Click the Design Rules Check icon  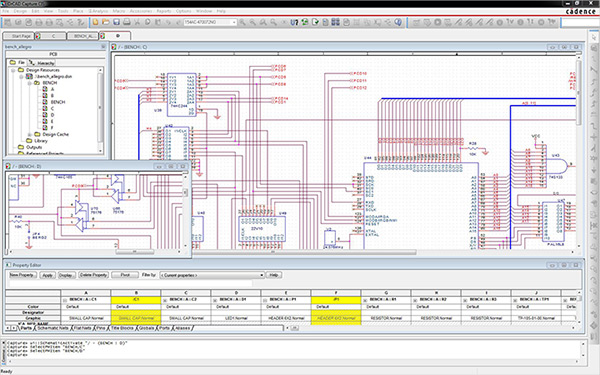315,22
